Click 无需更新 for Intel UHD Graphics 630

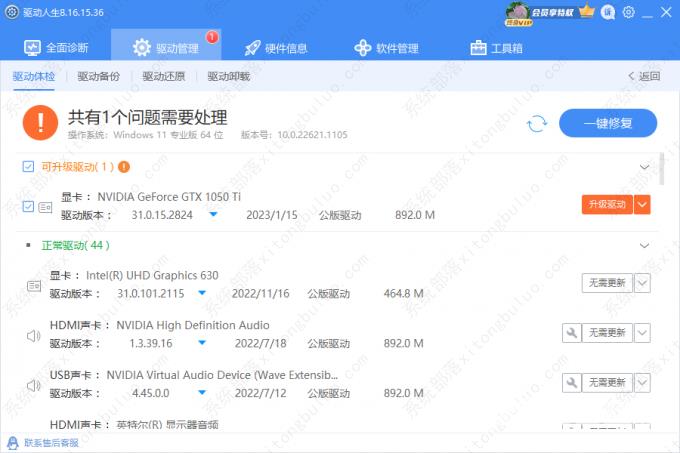(x=607, y=283)
